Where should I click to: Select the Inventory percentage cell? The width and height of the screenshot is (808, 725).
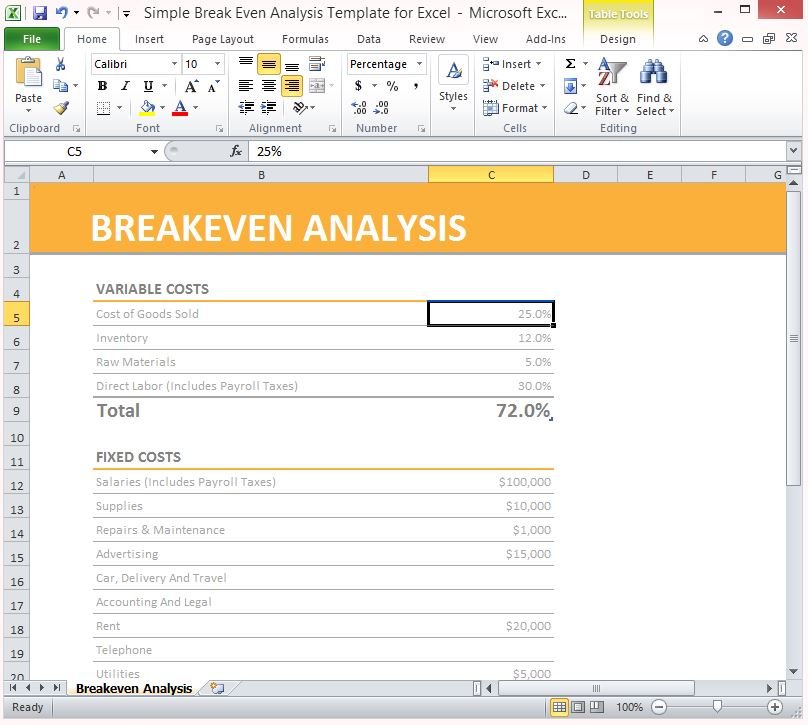click(491, 338)
